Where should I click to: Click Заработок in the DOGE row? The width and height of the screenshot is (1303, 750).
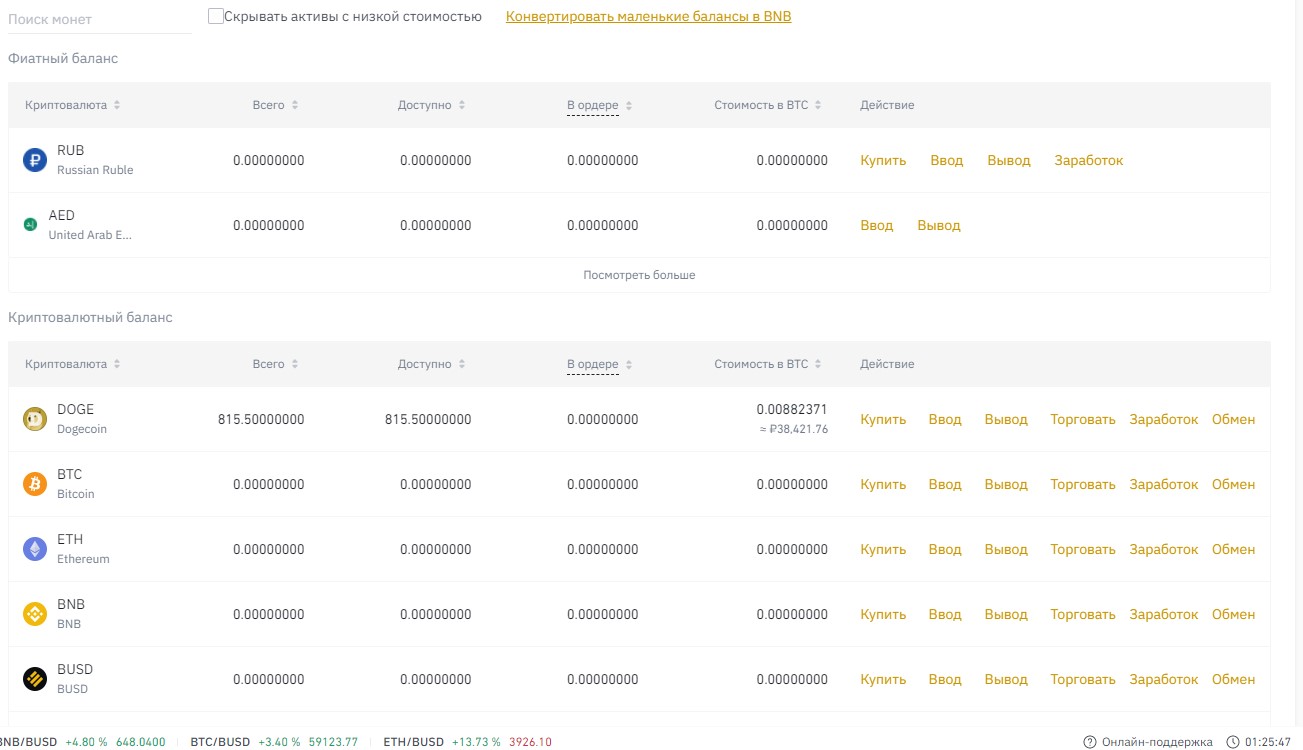[1163, 419]
